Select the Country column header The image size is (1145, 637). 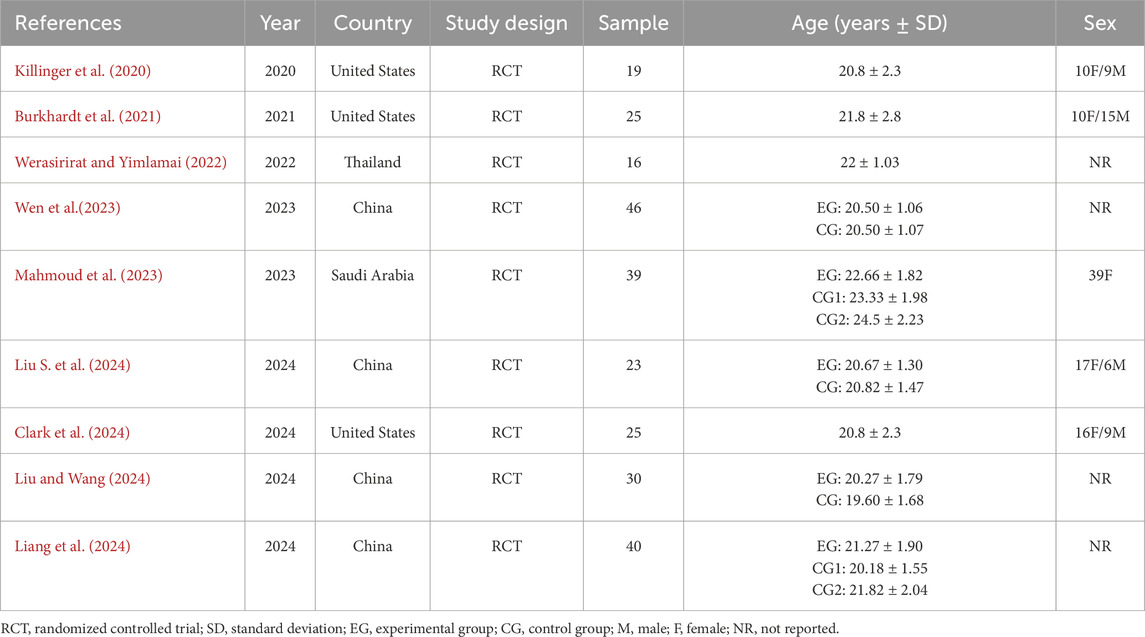(x=372, y=23)
